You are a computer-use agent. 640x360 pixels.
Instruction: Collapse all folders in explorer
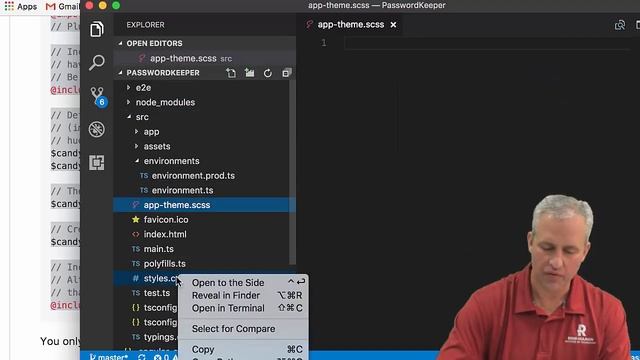click(287, 73)
